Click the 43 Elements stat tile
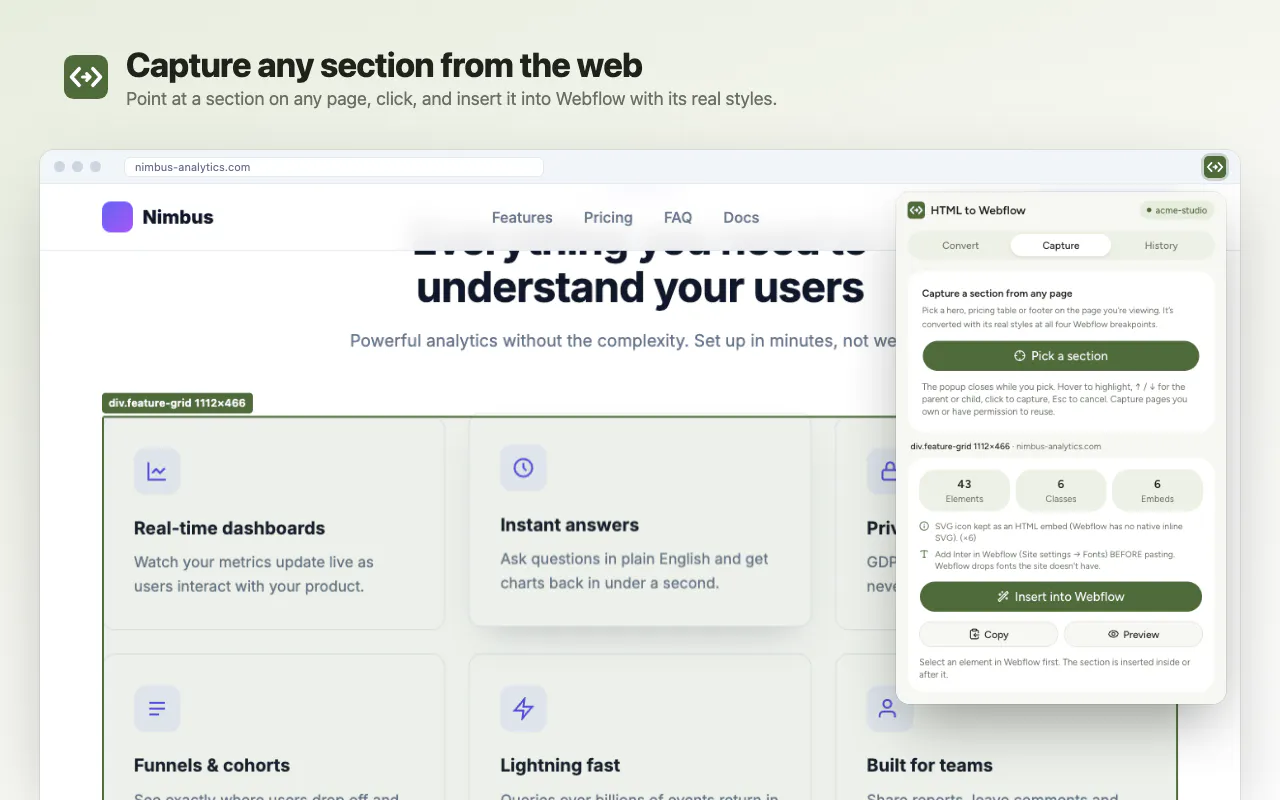Screen dimensions: 1280x800 click(964, 490)
